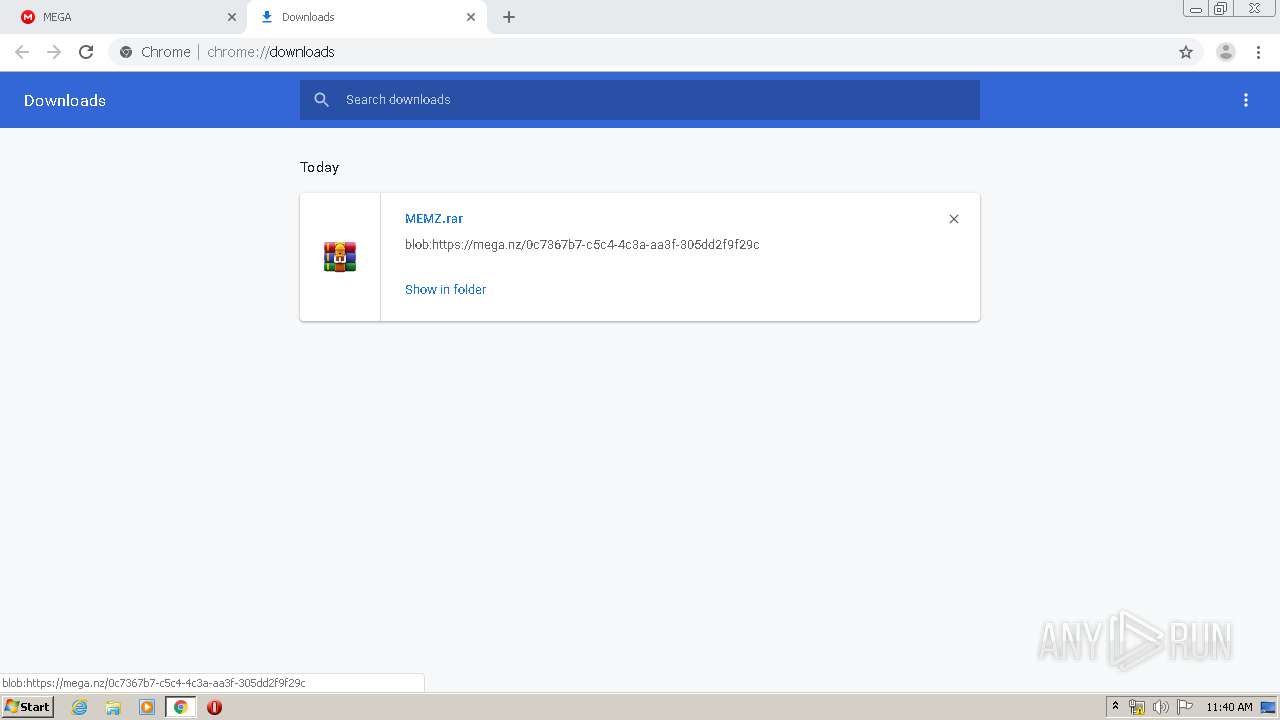1280x720 pixels.
Task: Launch Internet Explorer from taskbar
Action: pos(80,707)
